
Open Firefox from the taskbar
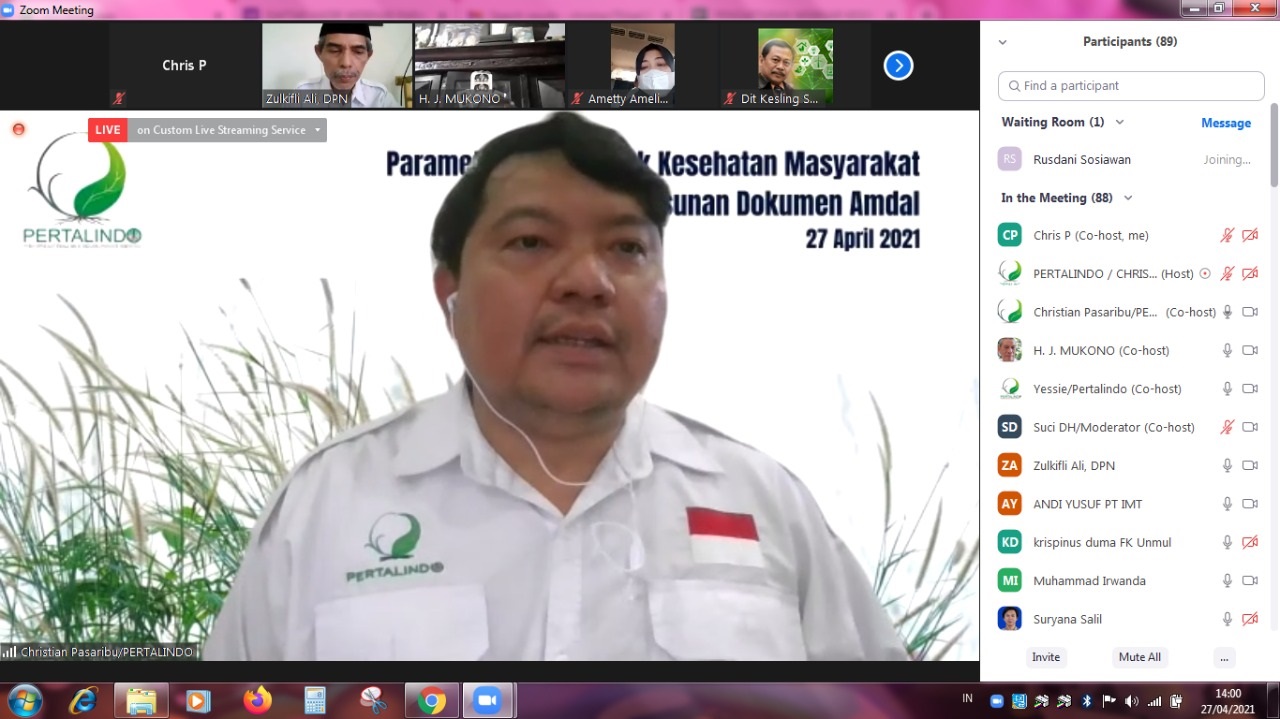[x=257, y=700]
